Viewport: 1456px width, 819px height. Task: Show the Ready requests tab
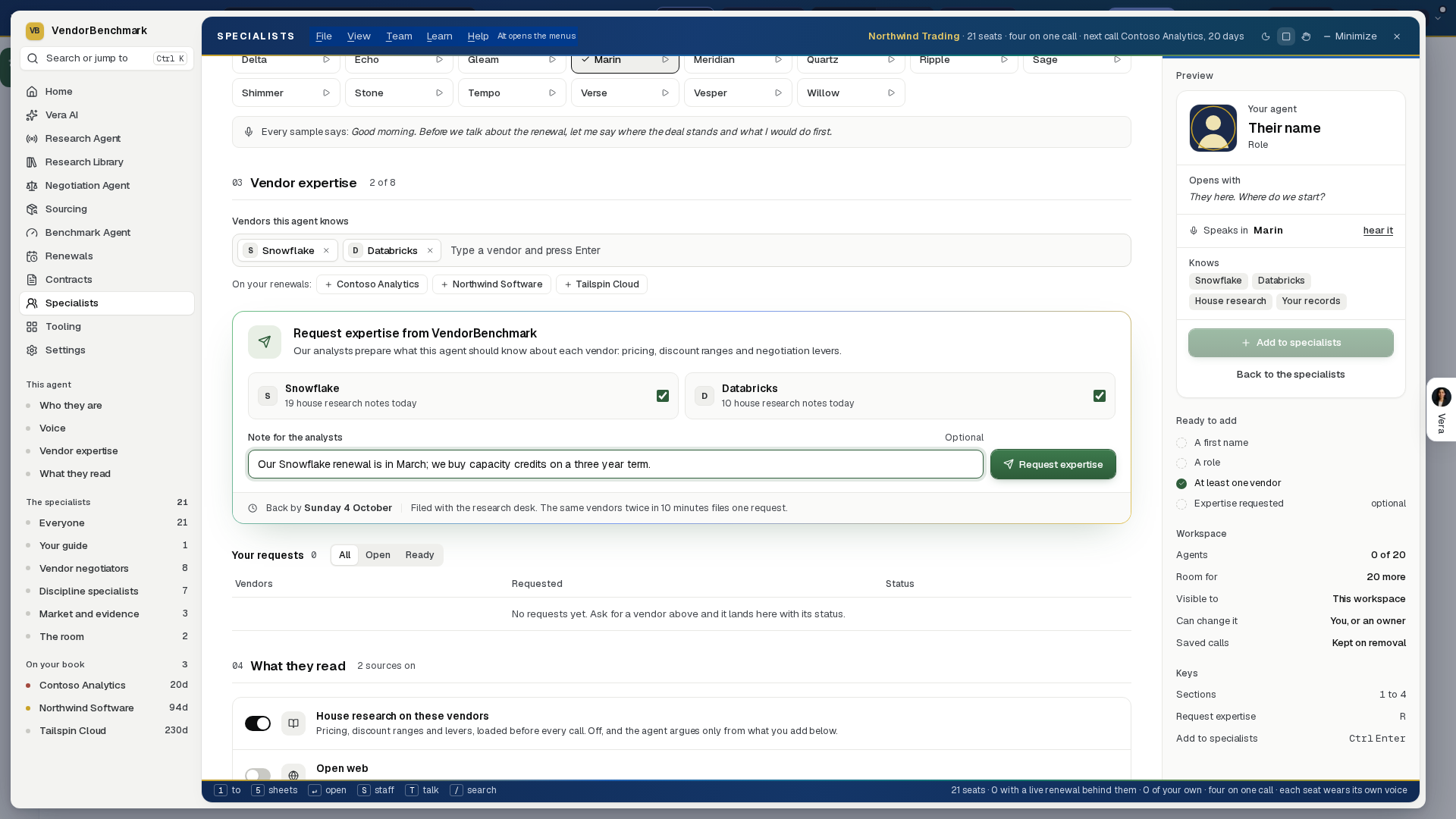(420, 555)
